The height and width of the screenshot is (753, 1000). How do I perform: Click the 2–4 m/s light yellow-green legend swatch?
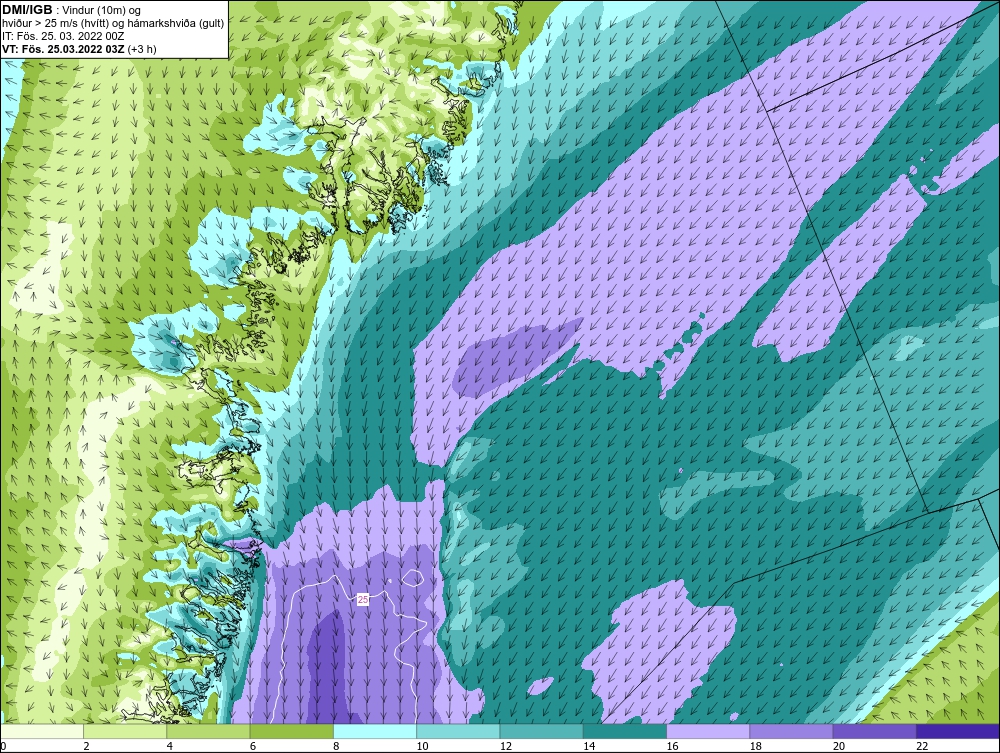click(x=125, y=731)
